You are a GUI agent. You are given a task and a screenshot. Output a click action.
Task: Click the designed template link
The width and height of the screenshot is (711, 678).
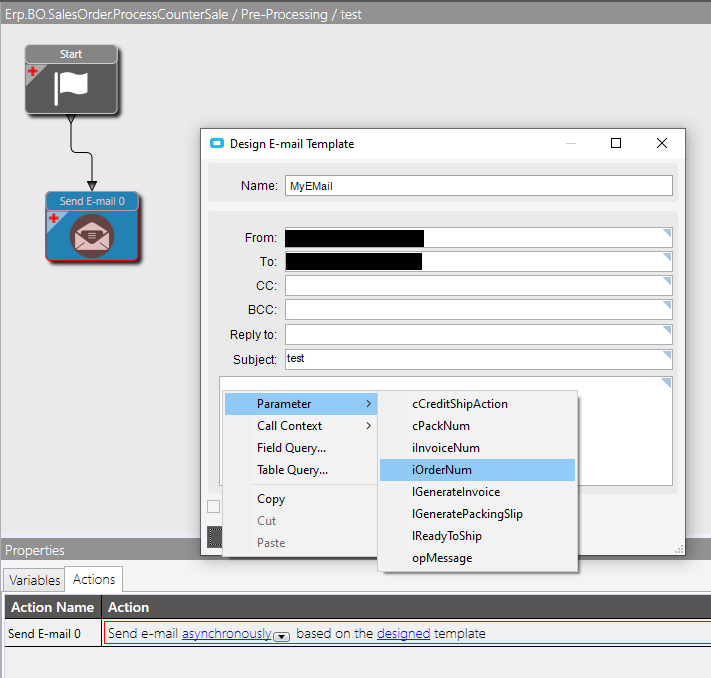point(403,633)
